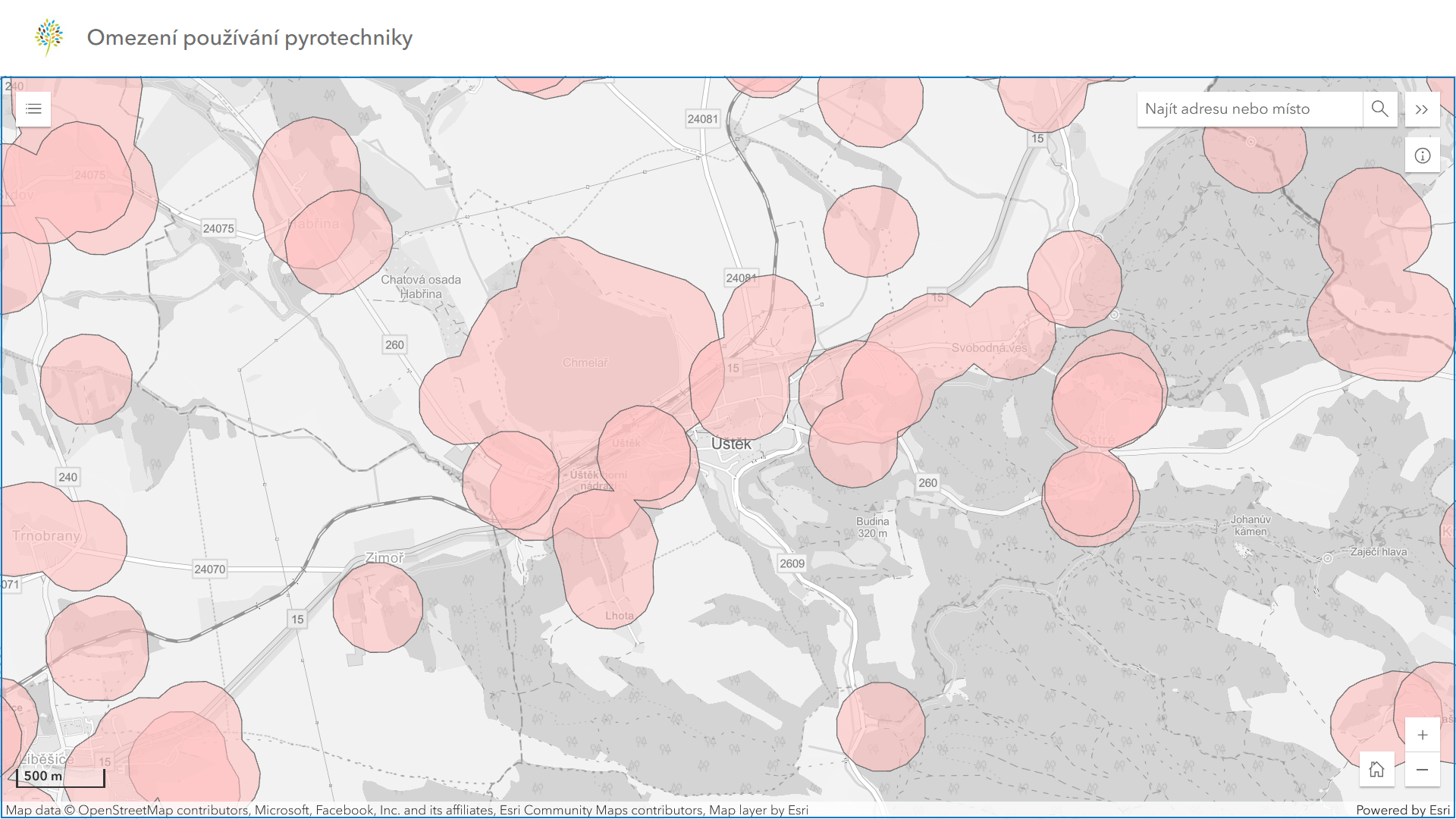This screenshot has height=819, width=1456.
Task: Select the circular zone near Zimoř
Action: click(377, 607)
